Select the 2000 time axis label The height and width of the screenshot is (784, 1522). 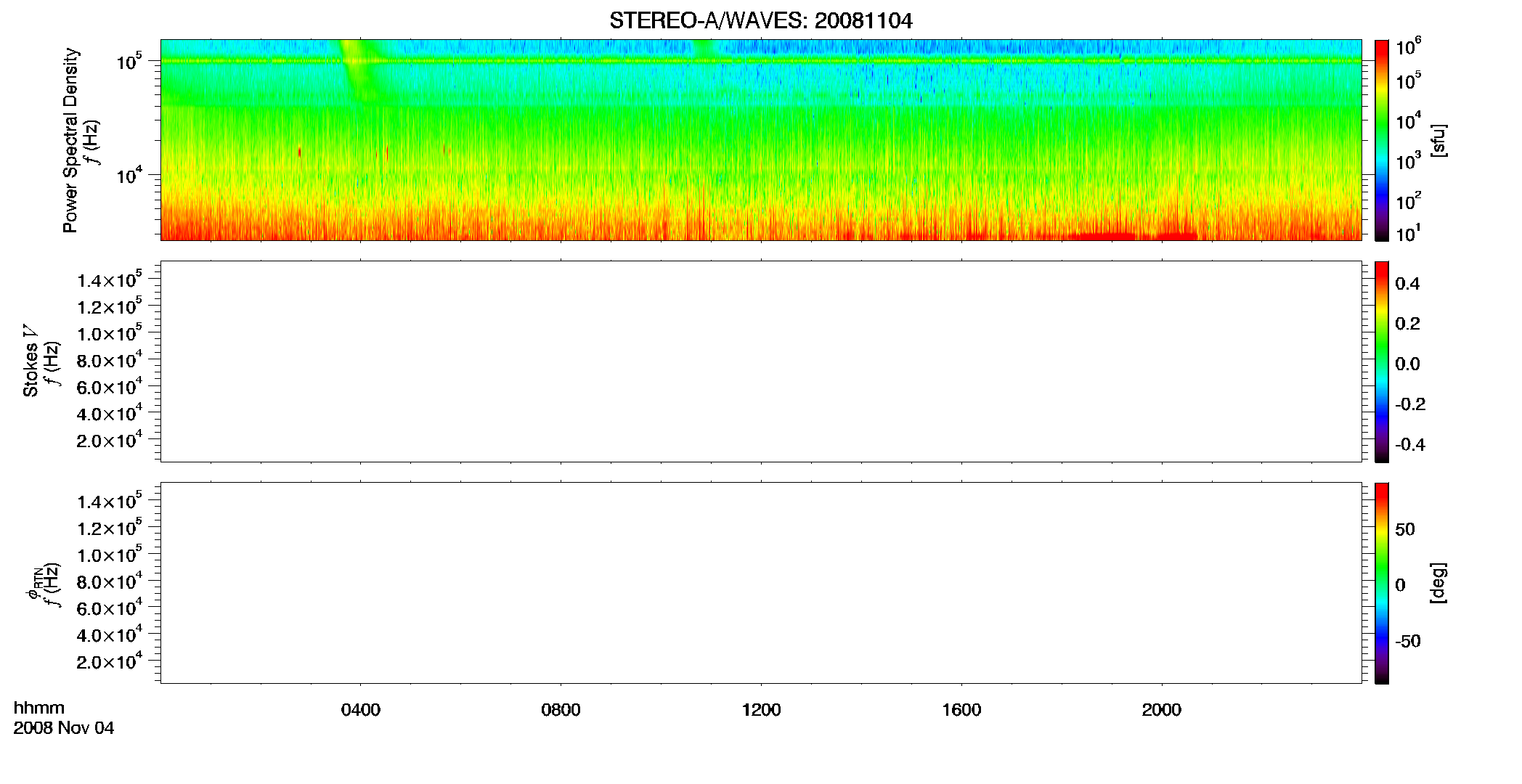pyautogui.click(x=1162, y=710)
